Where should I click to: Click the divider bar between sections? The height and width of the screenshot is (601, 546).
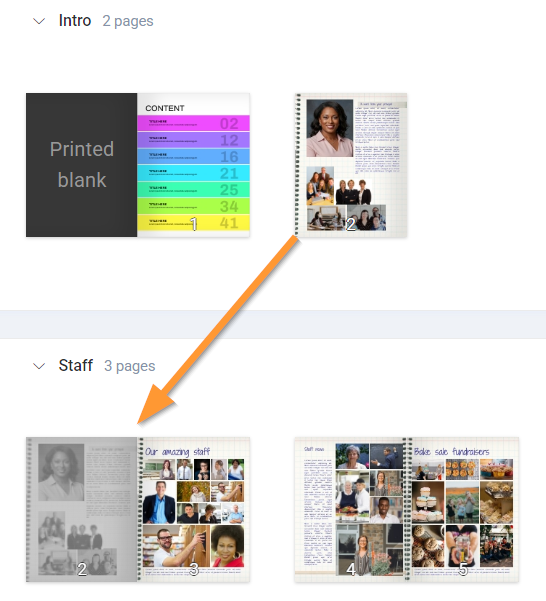pos(273,324)
